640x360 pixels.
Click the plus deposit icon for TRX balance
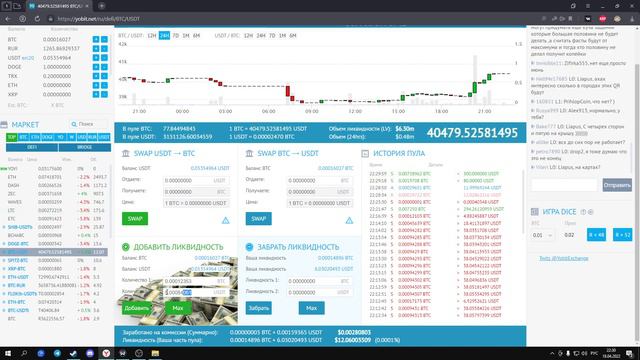coord(96,76)
